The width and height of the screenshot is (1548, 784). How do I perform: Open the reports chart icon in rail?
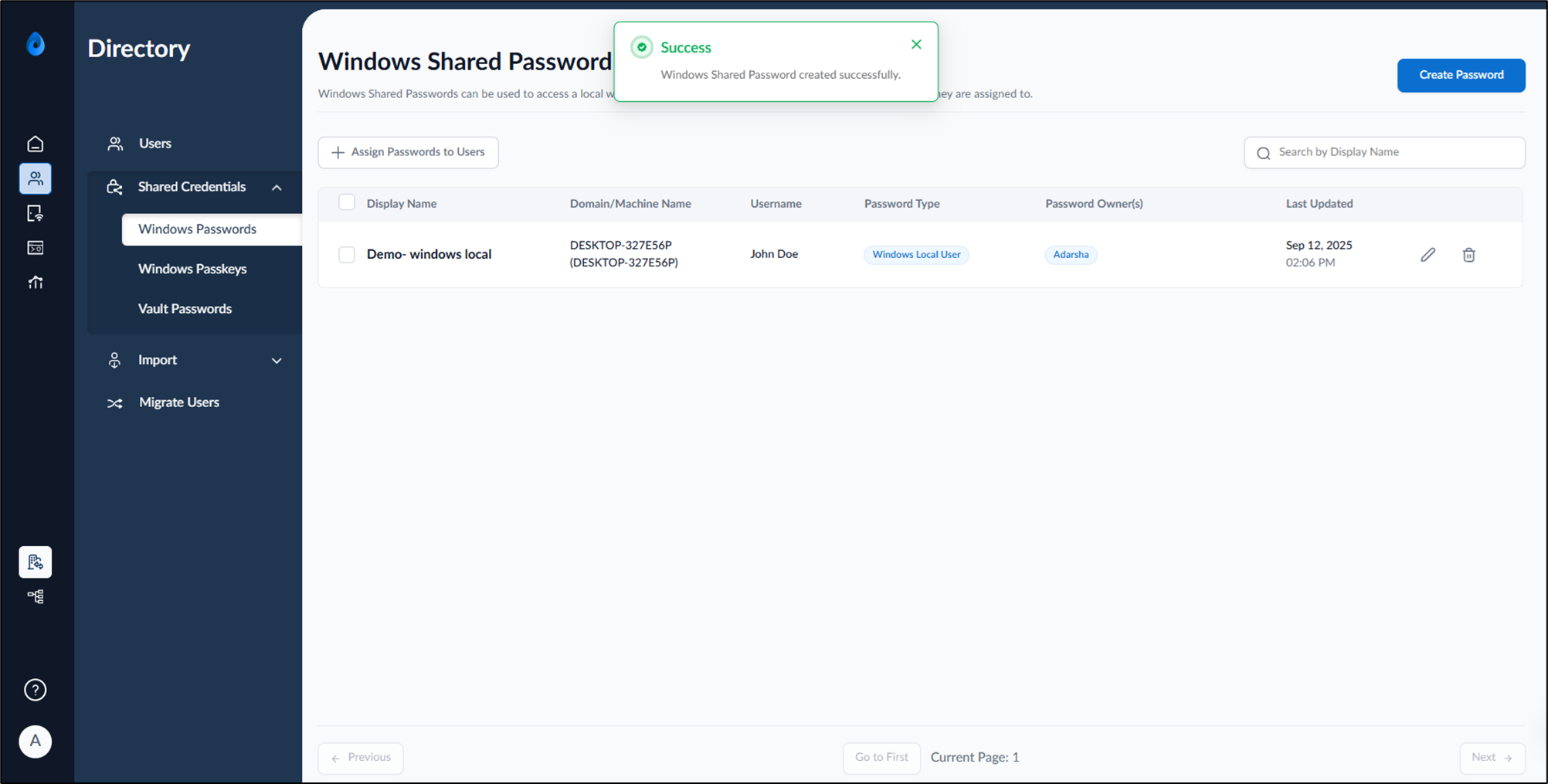coord(36,283)
